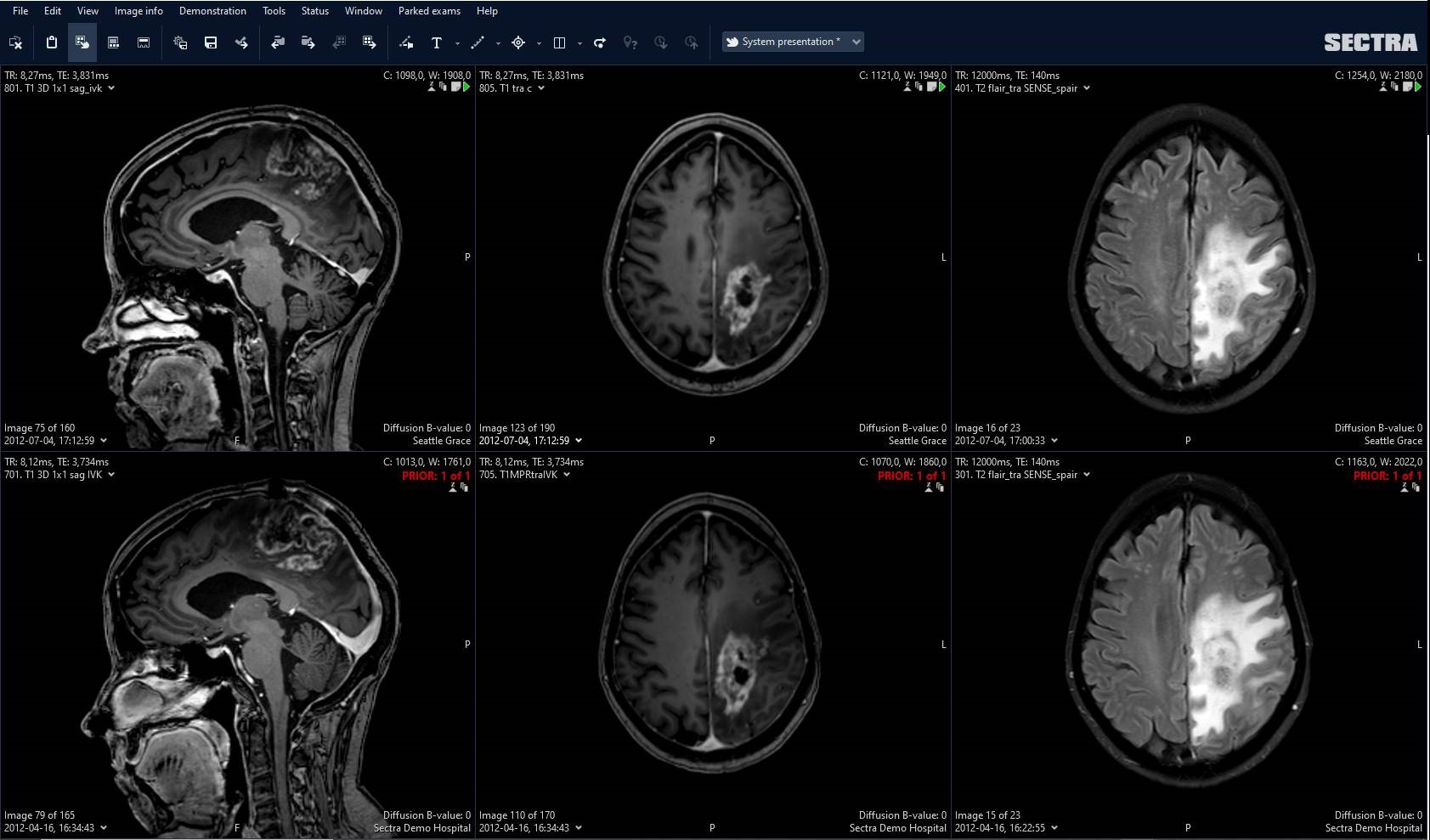Open the System presentation dropdown

pyautogui.click(x=855, y=42)
